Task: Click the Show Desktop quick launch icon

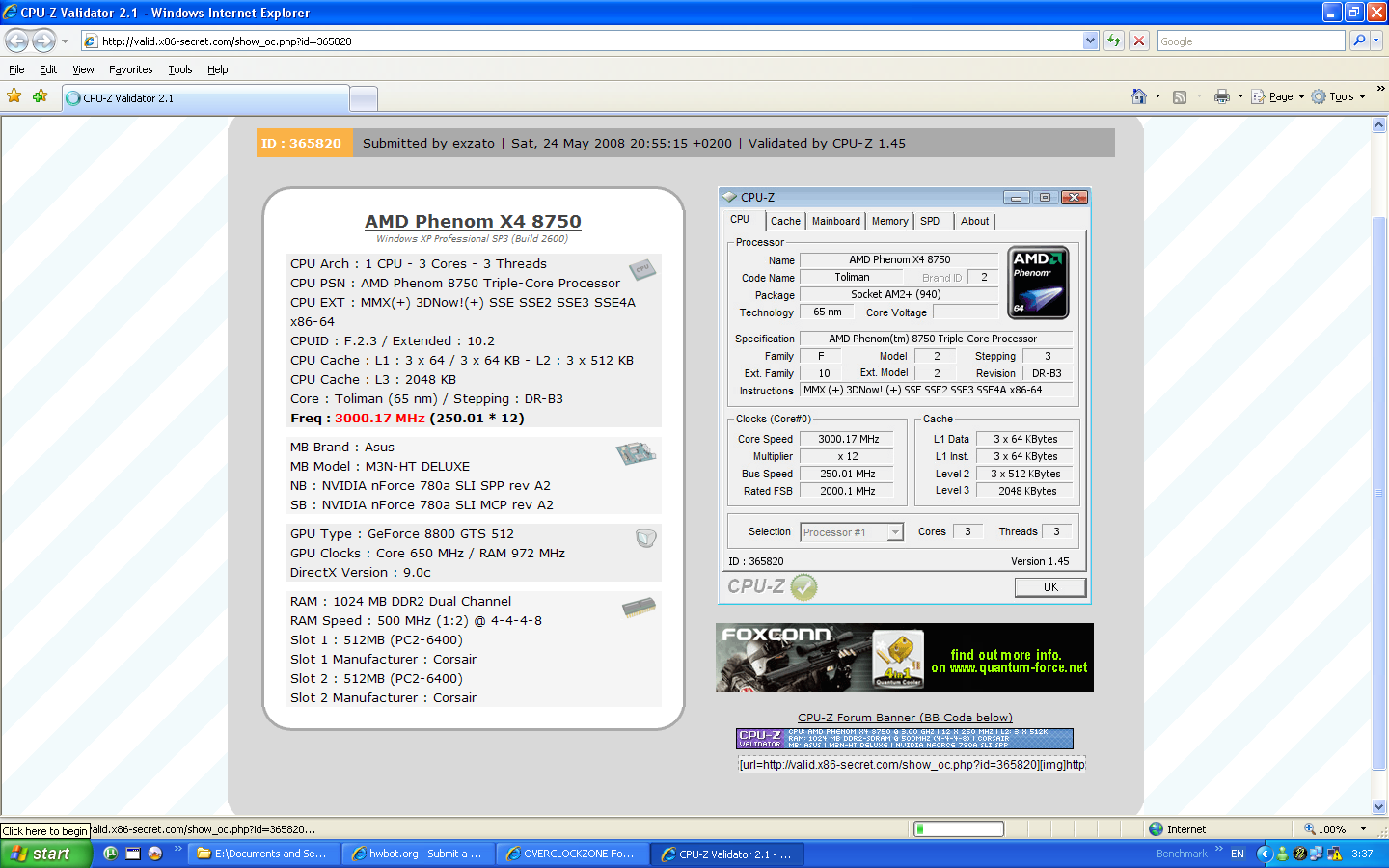Action: (133, 854)
